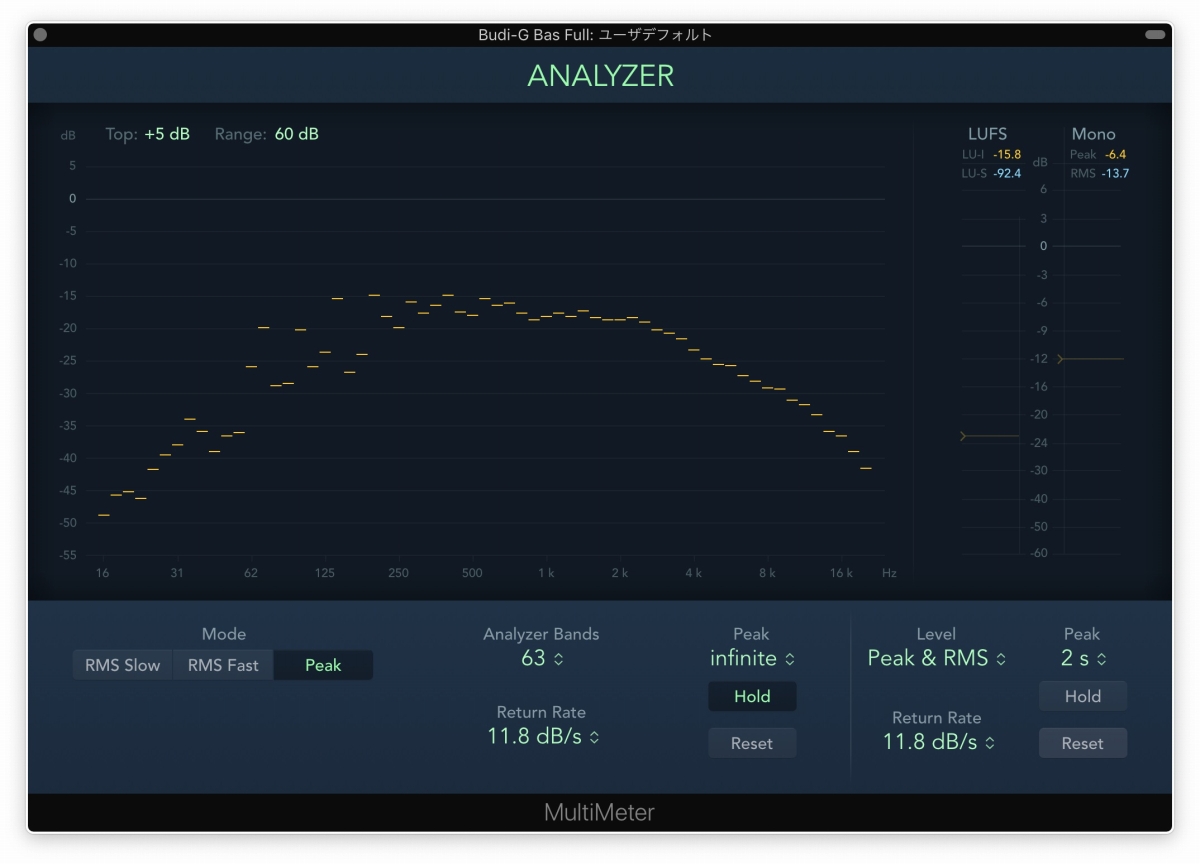Screen dimensions: 1200x864
Task: Reset the level meter peak
Action: pyautogui.click(x=1082, y=743)
